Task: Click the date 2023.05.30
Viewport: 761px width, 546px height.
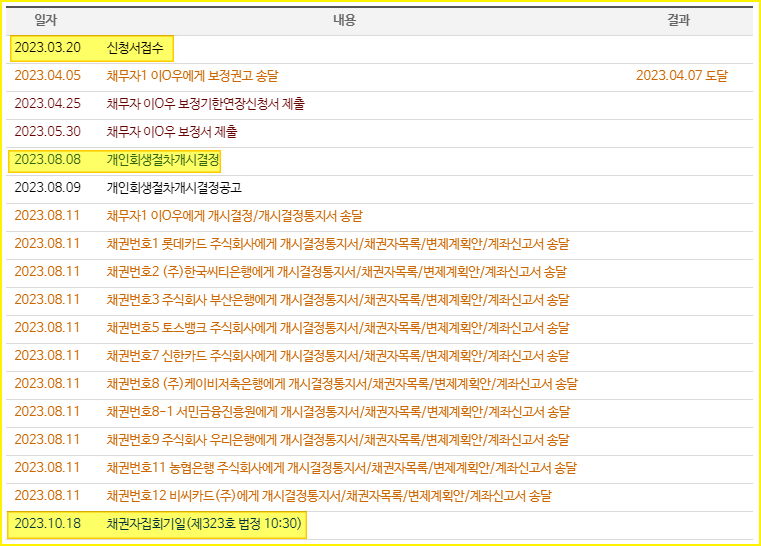Action: point(48,132)
